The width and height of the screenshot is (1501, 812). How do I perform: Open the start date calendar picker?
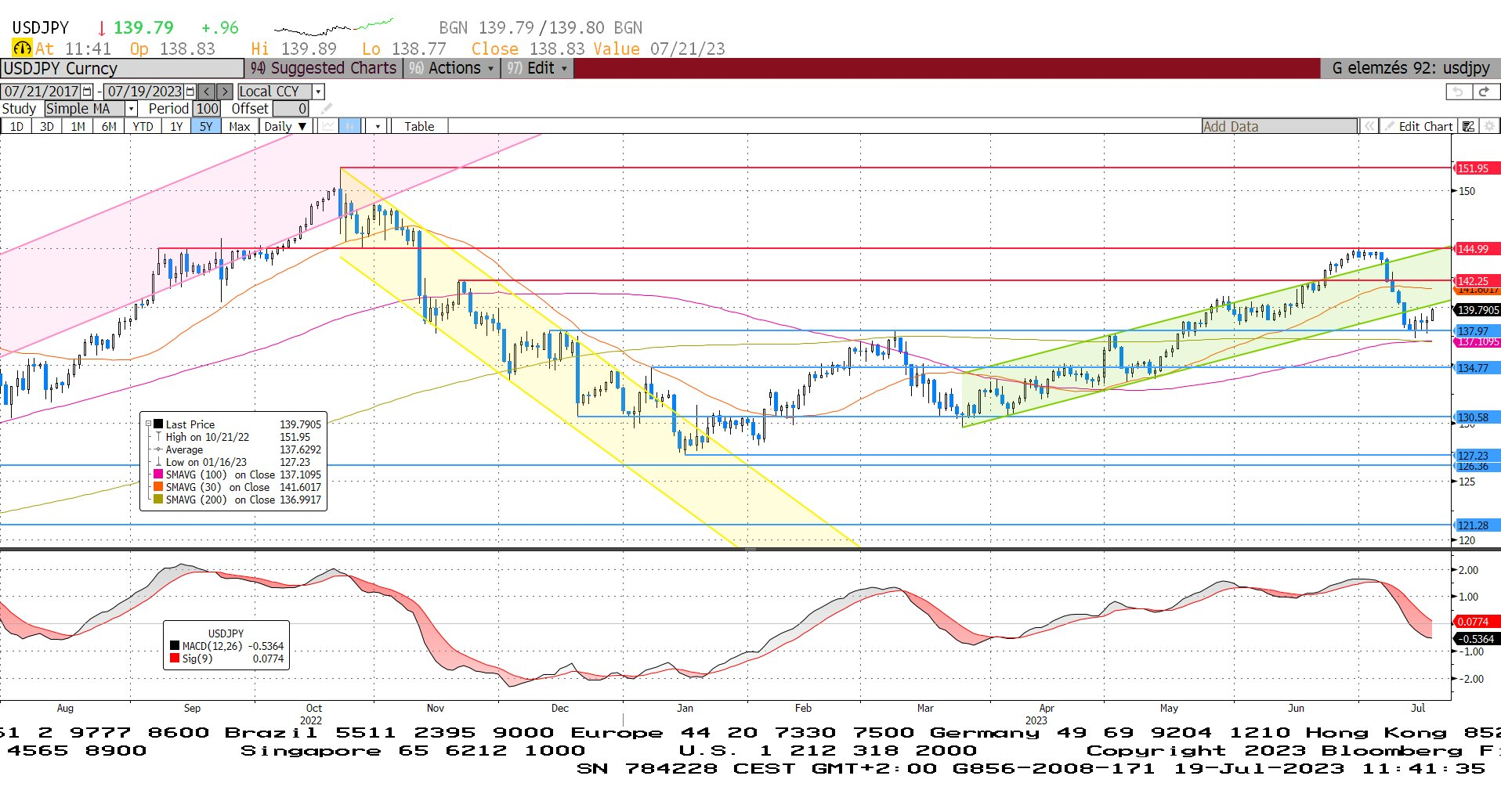point(87,92)
